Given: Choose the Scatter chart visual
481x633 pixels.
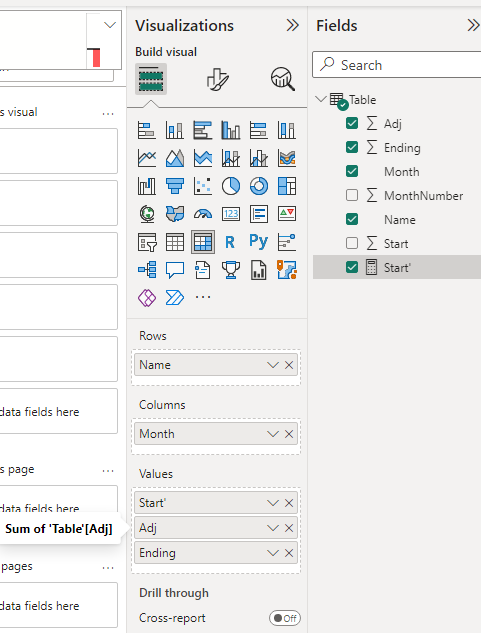Looking at the screenshot, I should [203, 186].
